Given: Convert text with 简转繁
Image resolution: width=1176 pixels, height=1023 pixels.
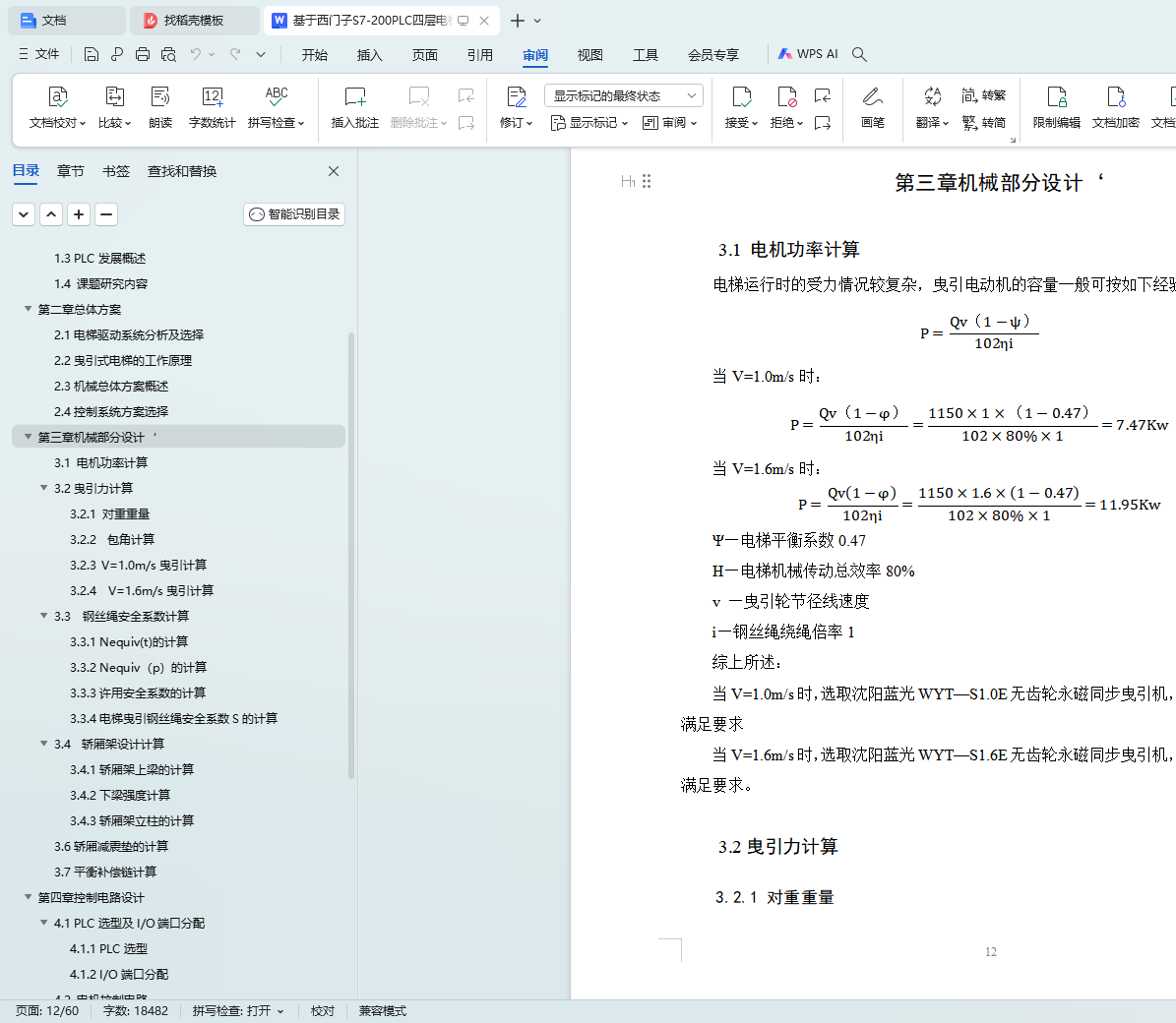Looking at the screenshot, I should click(983, 95).
